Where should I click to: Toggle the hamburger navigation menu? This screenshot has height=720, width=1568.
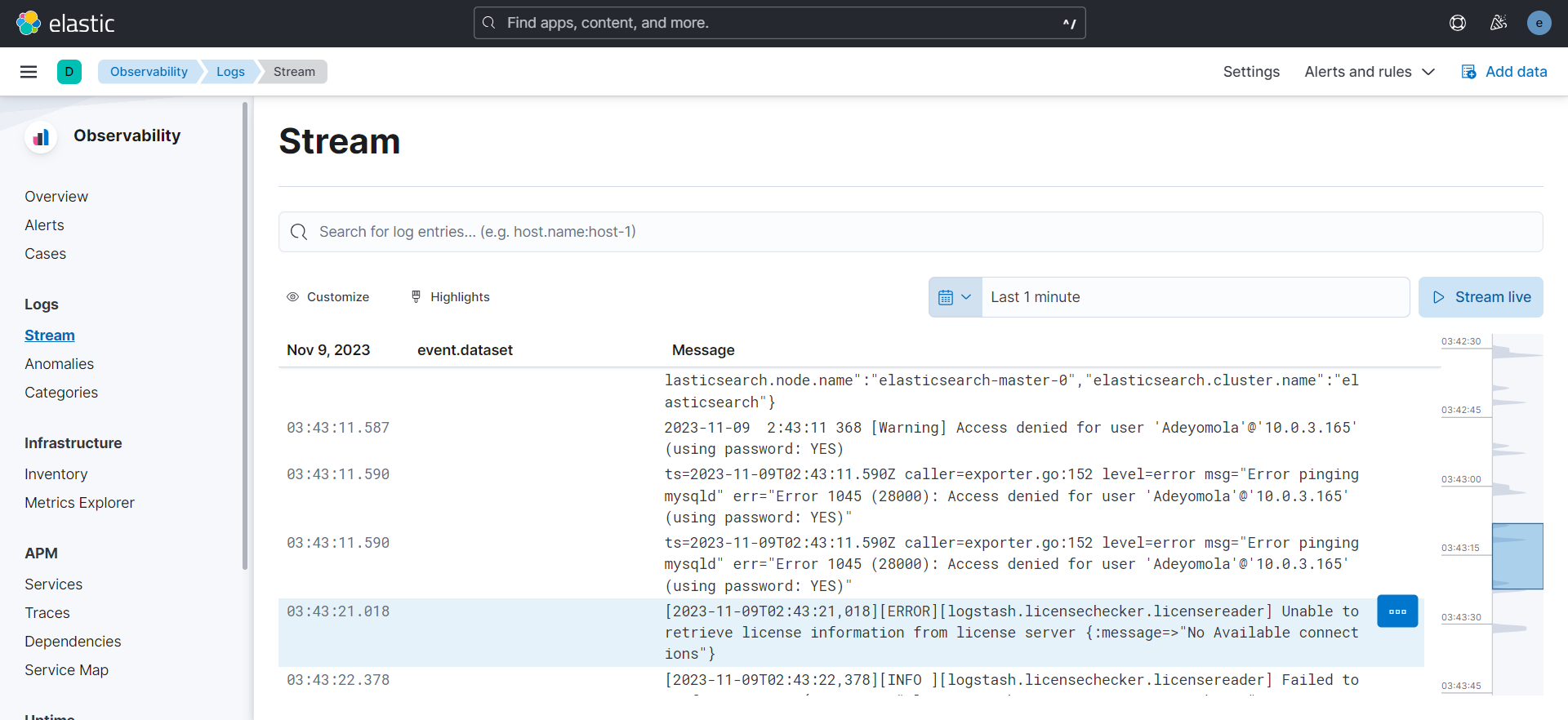[x=29, y=72]
